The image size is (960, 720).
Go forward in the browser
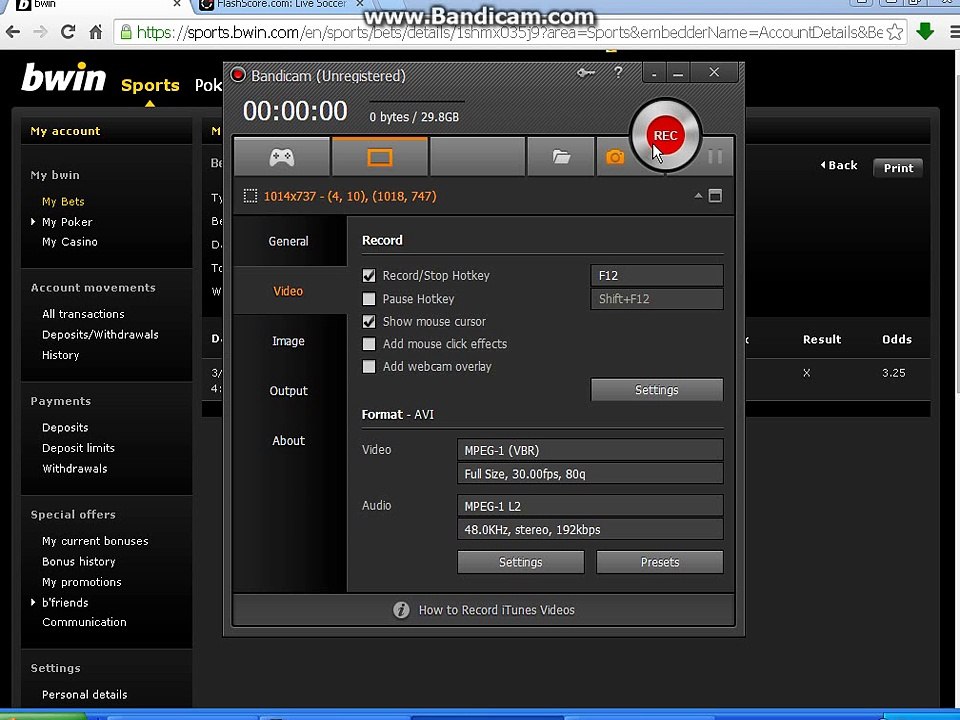click(x=40, y=32)
